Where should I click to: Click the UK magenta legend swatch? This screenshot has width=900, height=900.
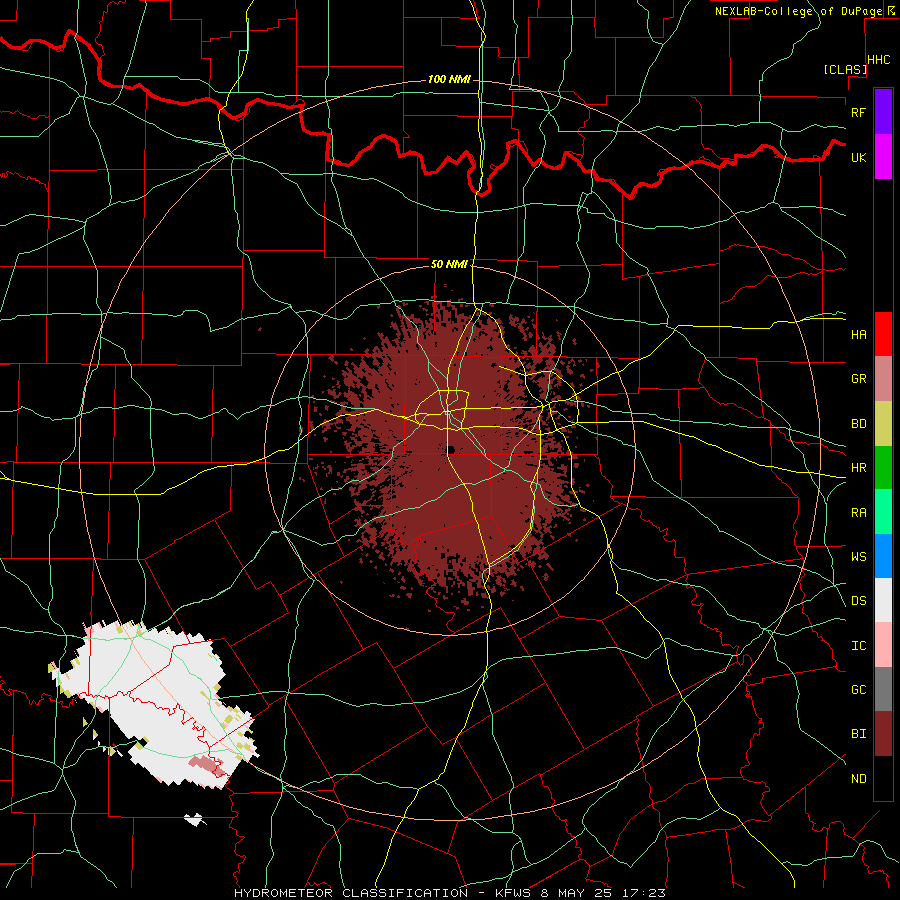[x=883, y=157]
